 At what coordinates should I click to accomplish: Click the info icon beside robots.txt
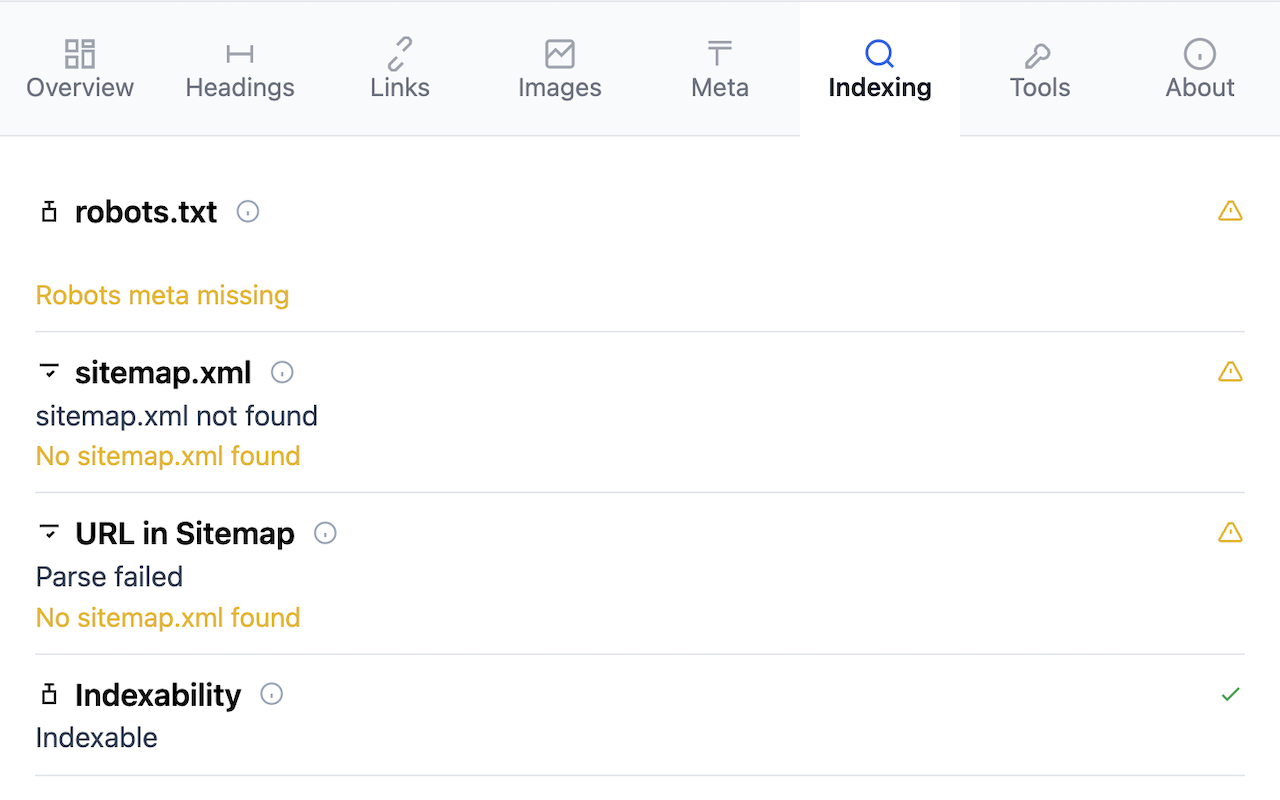click(x=248, y=212)
